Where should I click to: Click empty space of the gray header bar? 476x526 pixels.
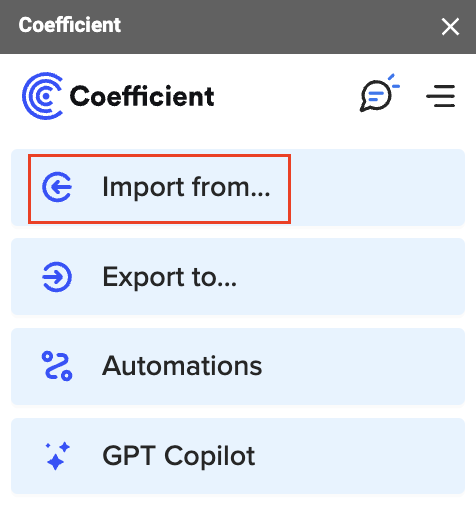pyautogui.click(x=278, y=27)
